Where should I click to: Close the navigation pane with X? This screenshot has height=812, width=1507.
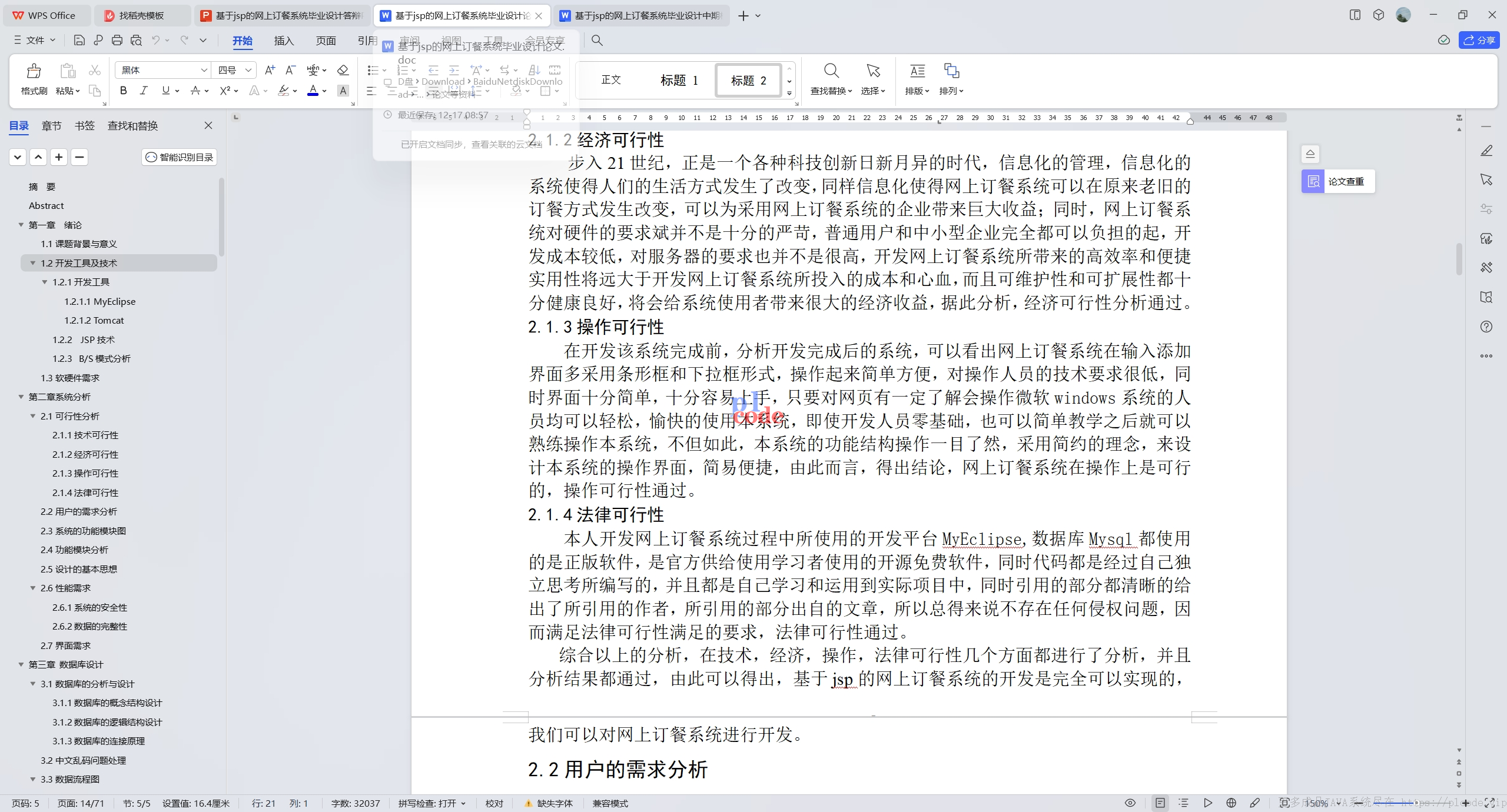point(208,125)
